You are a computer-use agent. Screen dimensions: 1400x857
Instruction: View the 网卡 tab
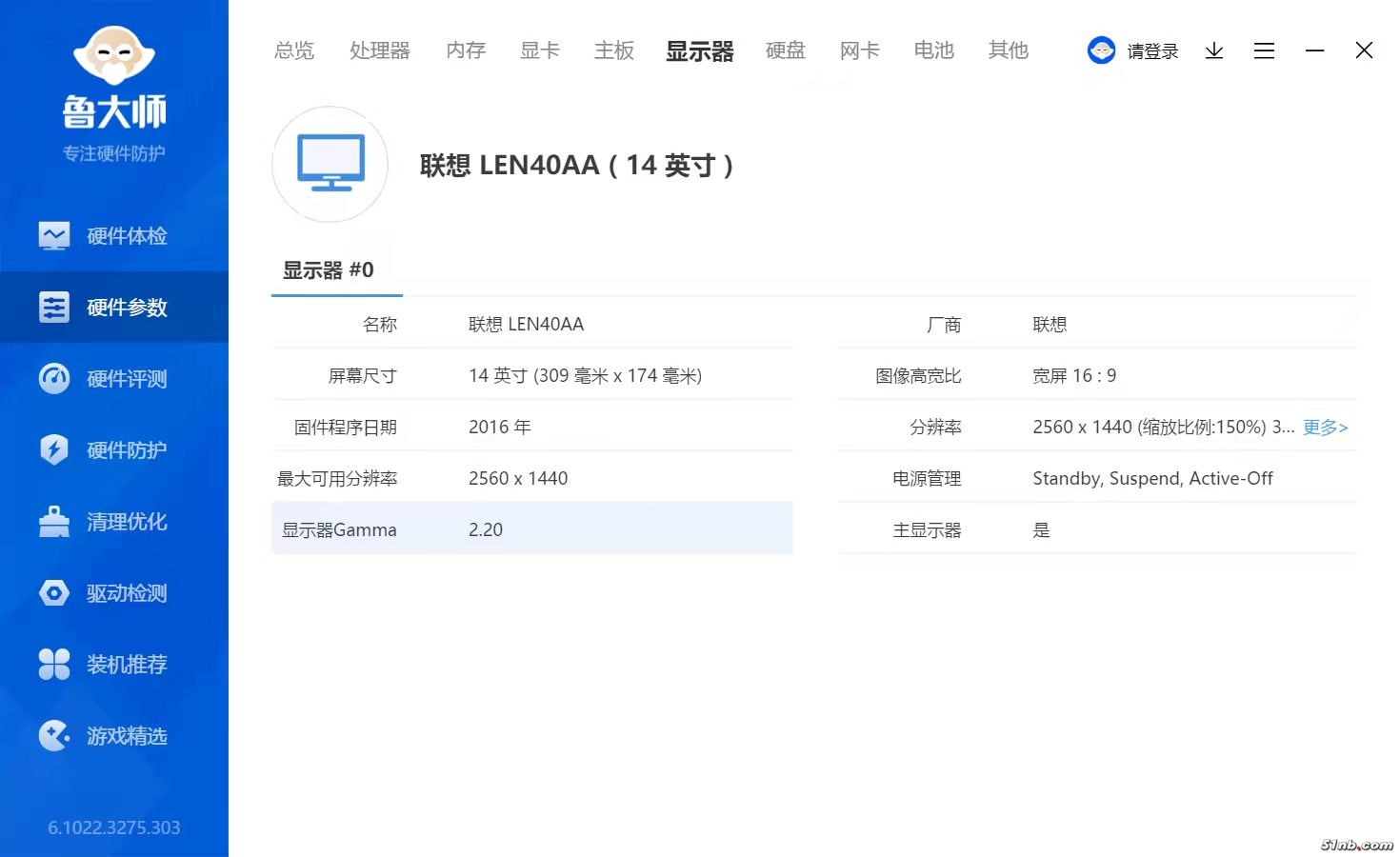coord(860,50)
